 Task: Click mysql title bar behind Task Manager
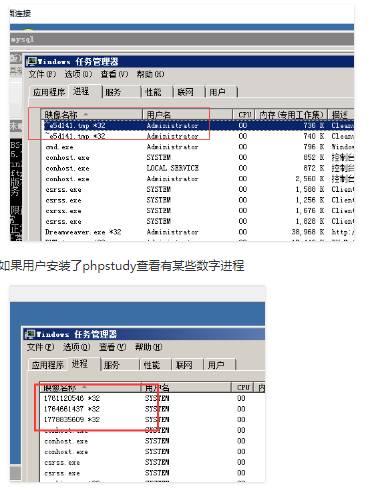182,39
